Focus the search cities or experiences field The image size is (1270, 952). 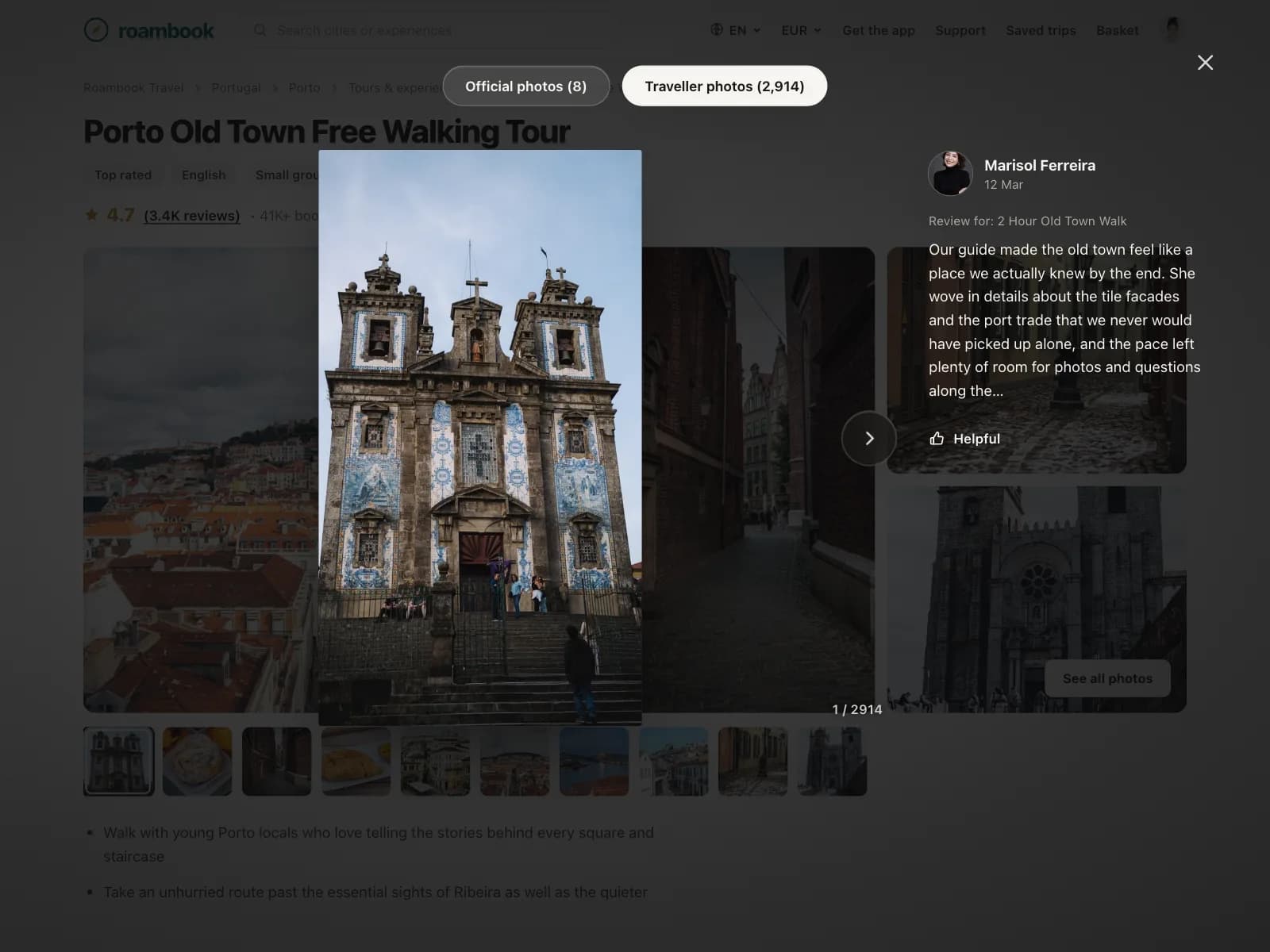pos(429,30)
